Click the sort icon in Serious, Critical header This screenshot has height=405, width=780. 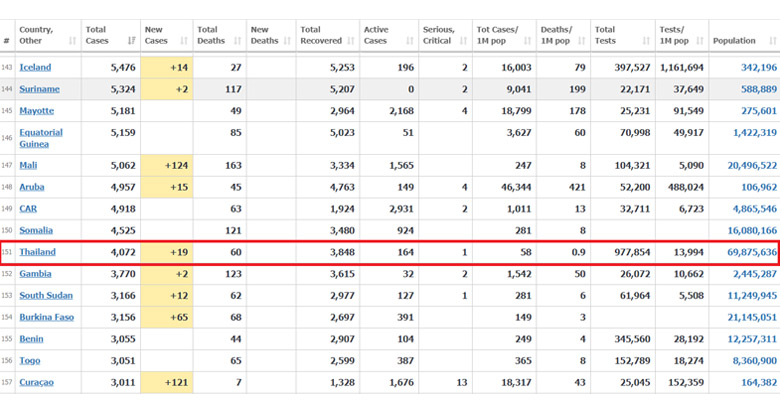(x=464, y=41)
